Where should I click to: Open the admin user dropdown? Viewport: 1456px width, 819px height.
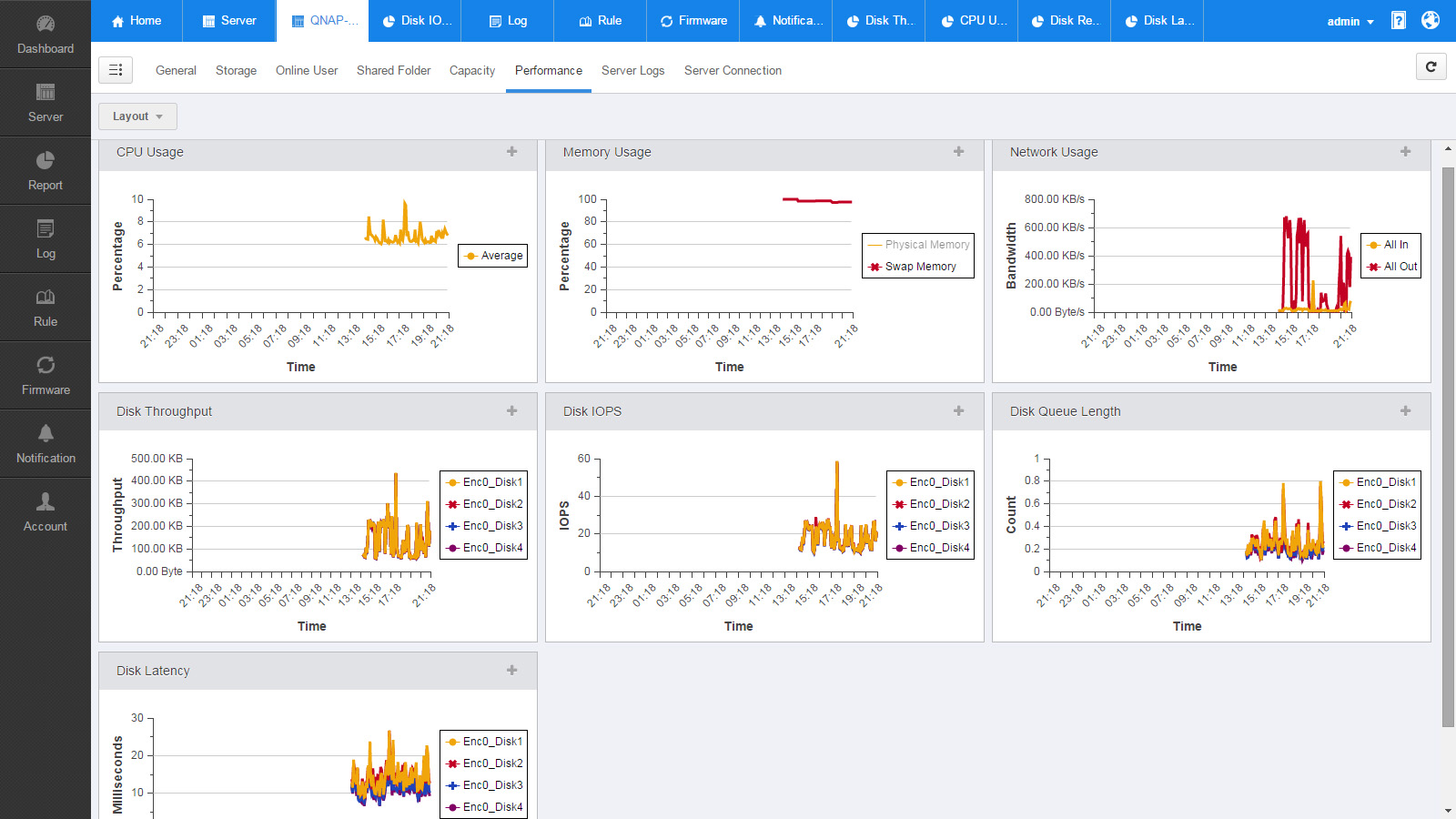[1350, 21]
